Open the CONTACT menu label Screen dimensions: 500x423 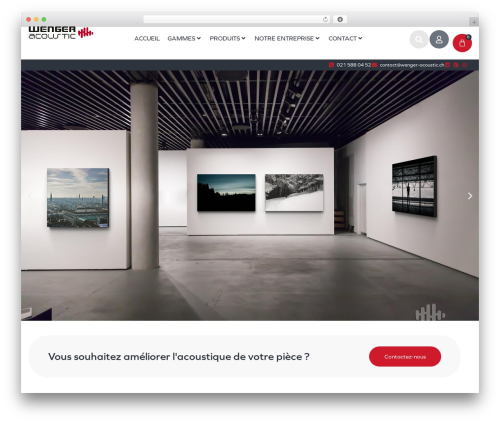pos(343,38)
